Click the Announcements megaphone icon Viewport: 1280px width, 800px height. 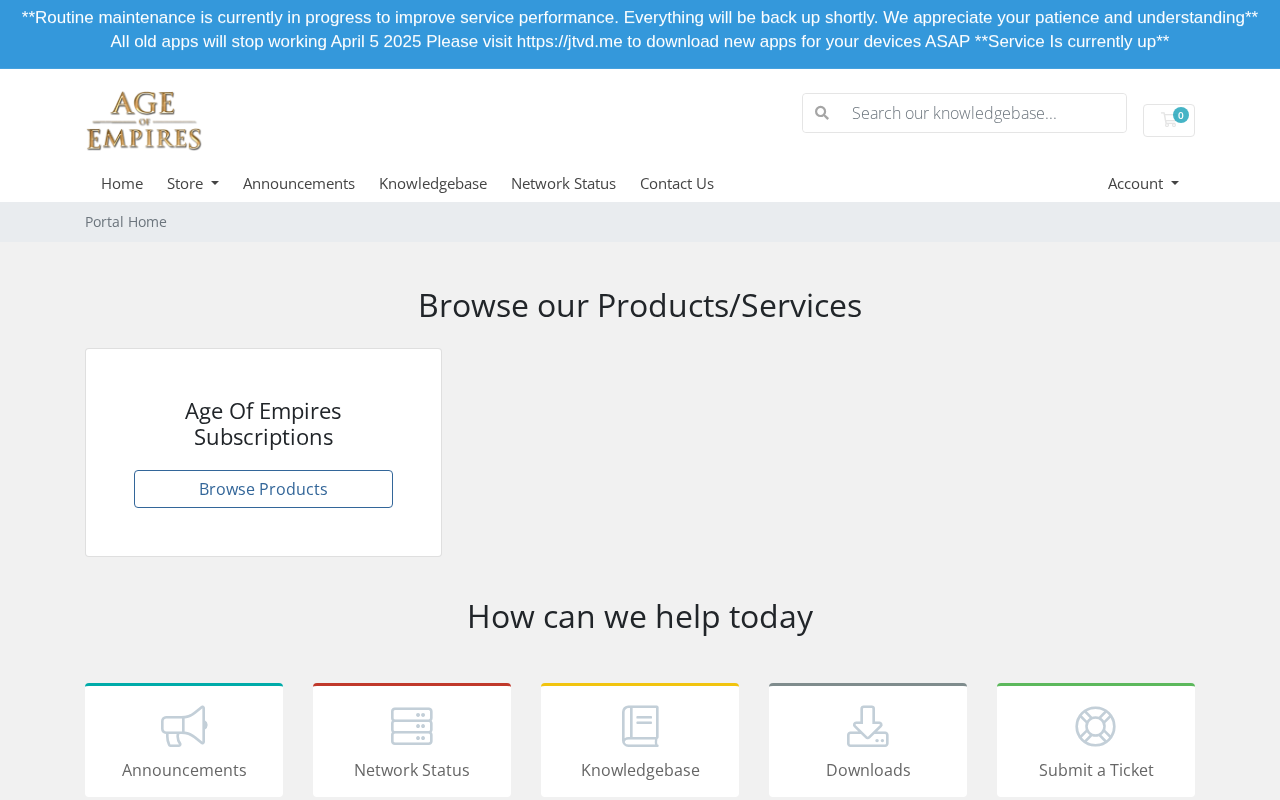point(184,726)
